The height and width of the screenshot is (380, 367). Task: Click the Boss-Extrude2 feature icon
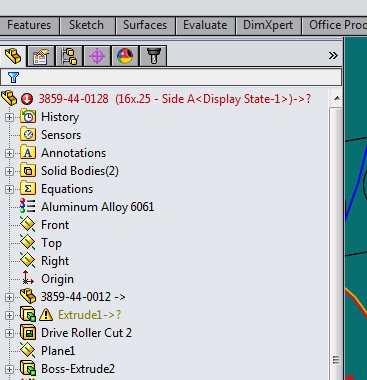pyautogui.click(x=28, y=368)
